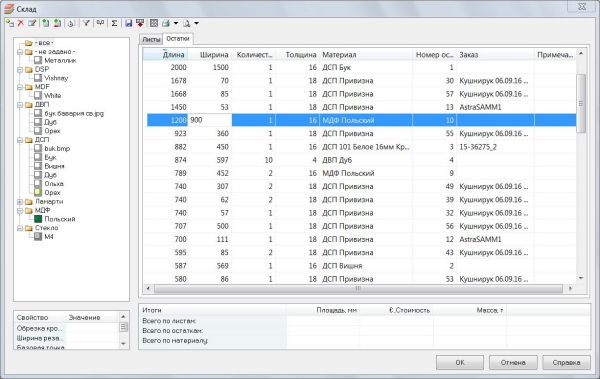This screenshot has height=379, width=600.
Task: Click the Материал column header
Action: (x=366, y=55)
